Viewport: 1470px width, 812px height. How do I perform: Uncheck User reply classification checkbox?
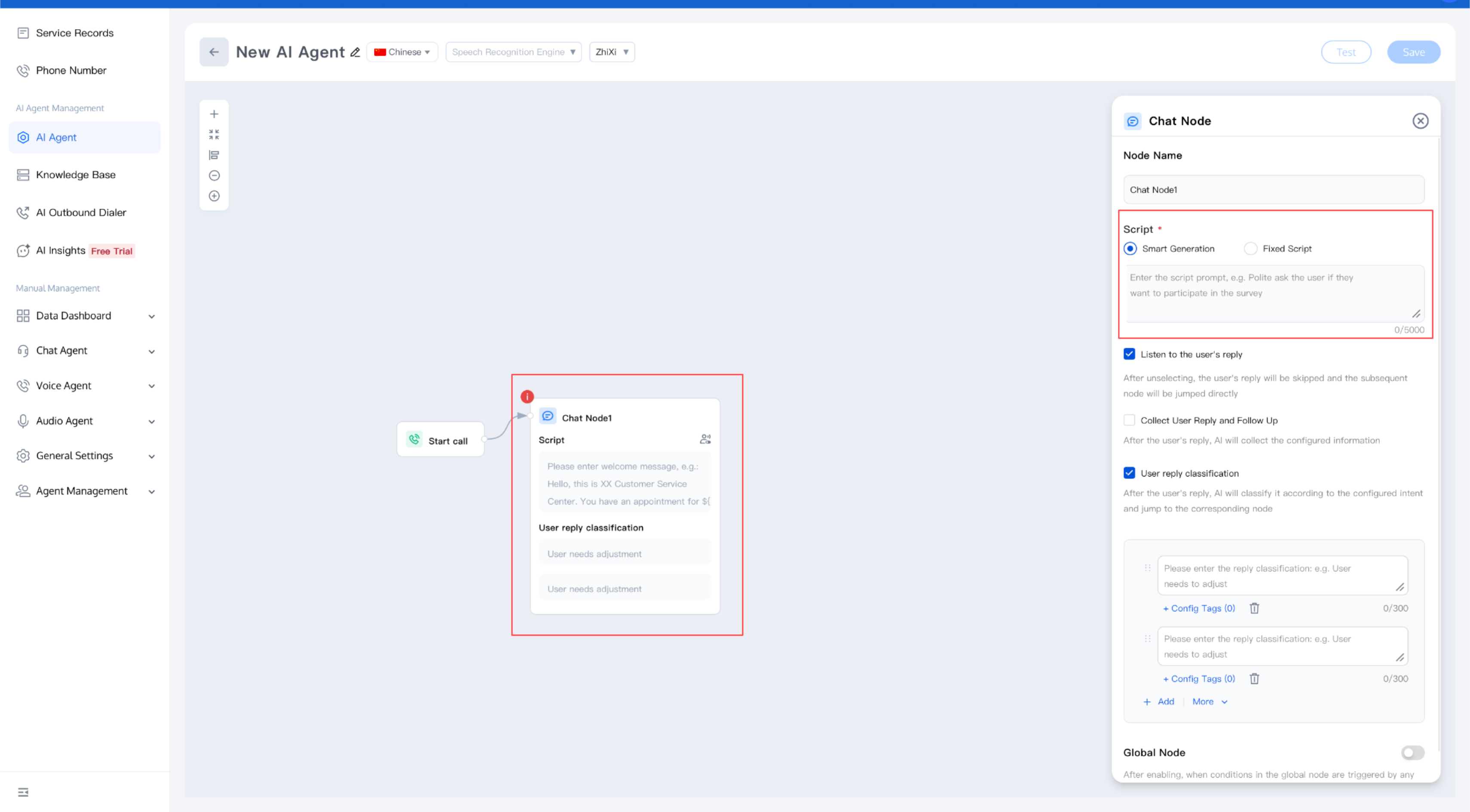(x=1129, y=473)
